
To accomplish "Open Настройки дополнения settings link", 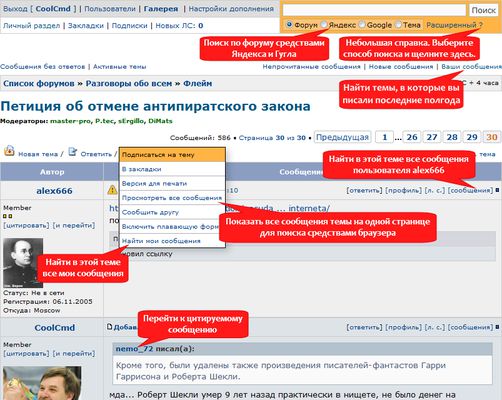I will (231, 9).
